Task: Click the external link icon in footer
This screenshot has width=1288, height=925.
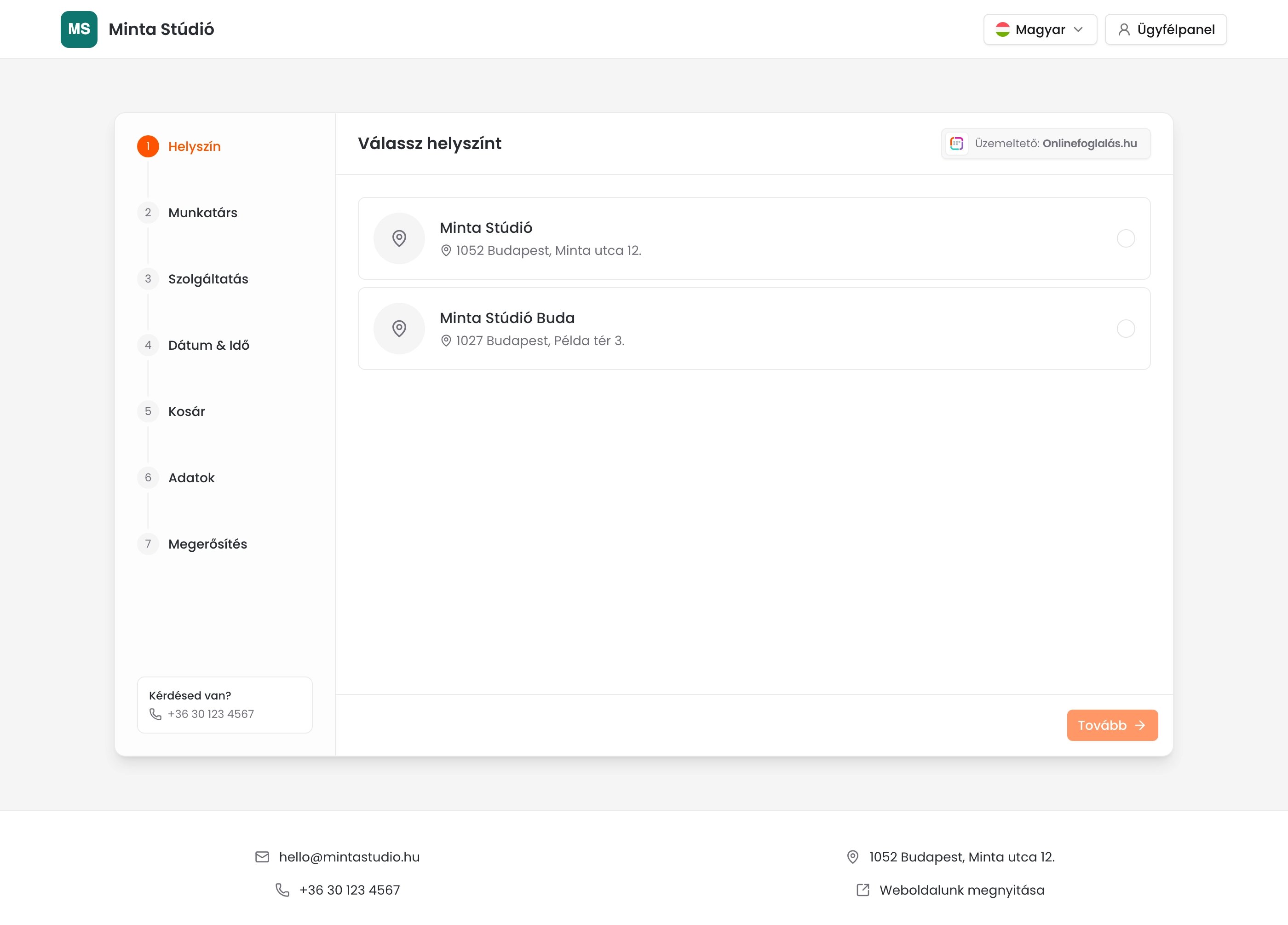Action: click(862, 890)
